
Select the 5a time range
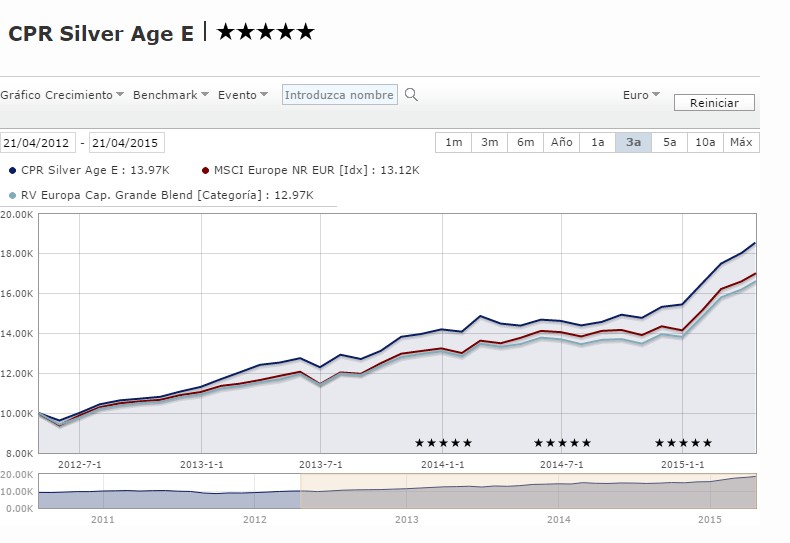pos(670,143)
